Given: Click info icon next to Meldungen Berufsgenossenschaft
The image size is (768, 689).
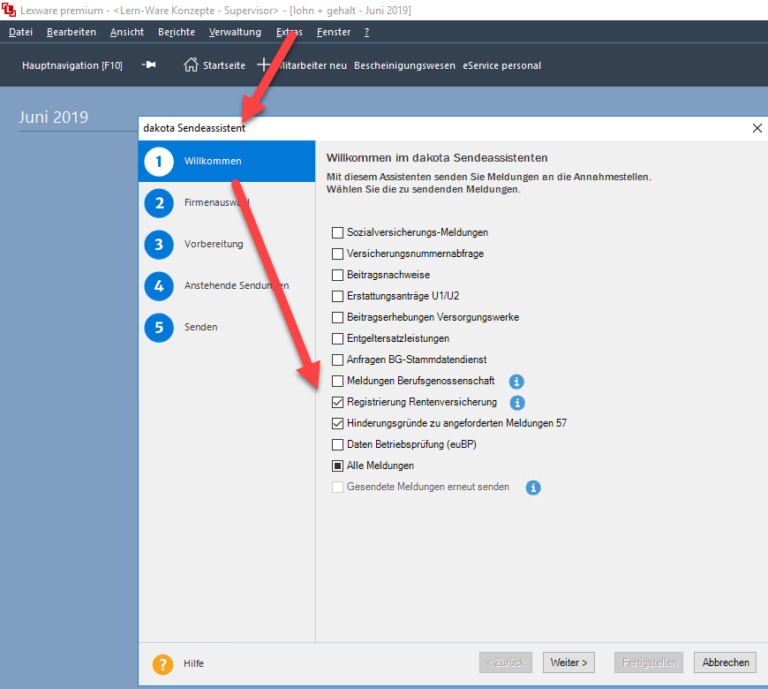Looking at the screenshot, I should (517, 381).
